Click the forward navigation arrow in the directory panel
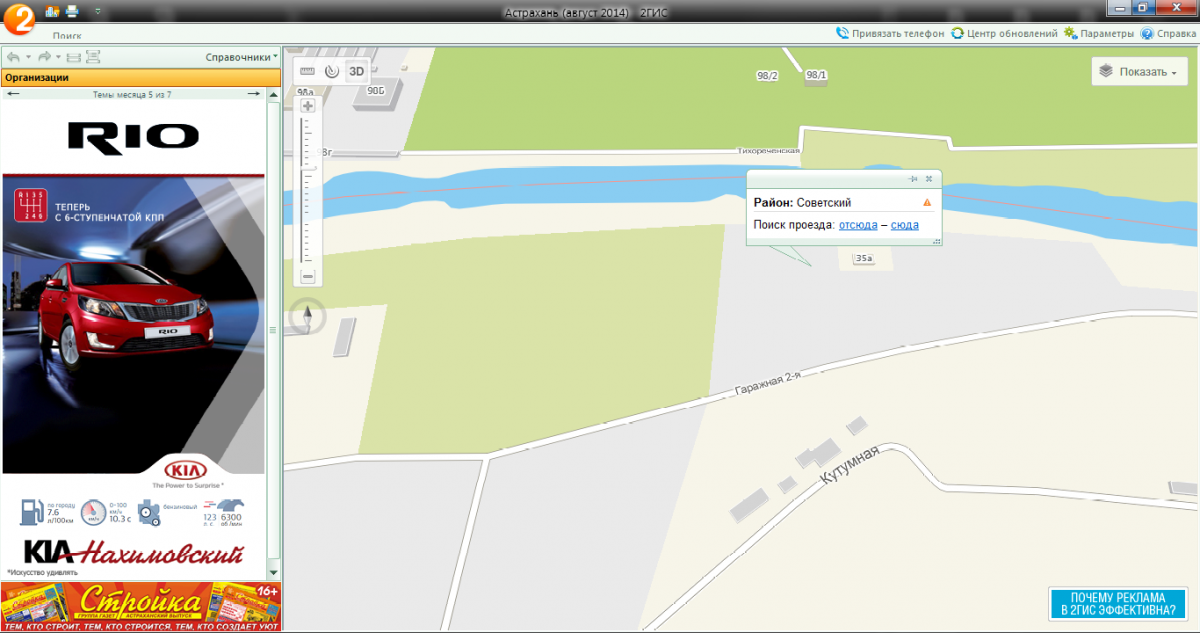 coord(44,57)
